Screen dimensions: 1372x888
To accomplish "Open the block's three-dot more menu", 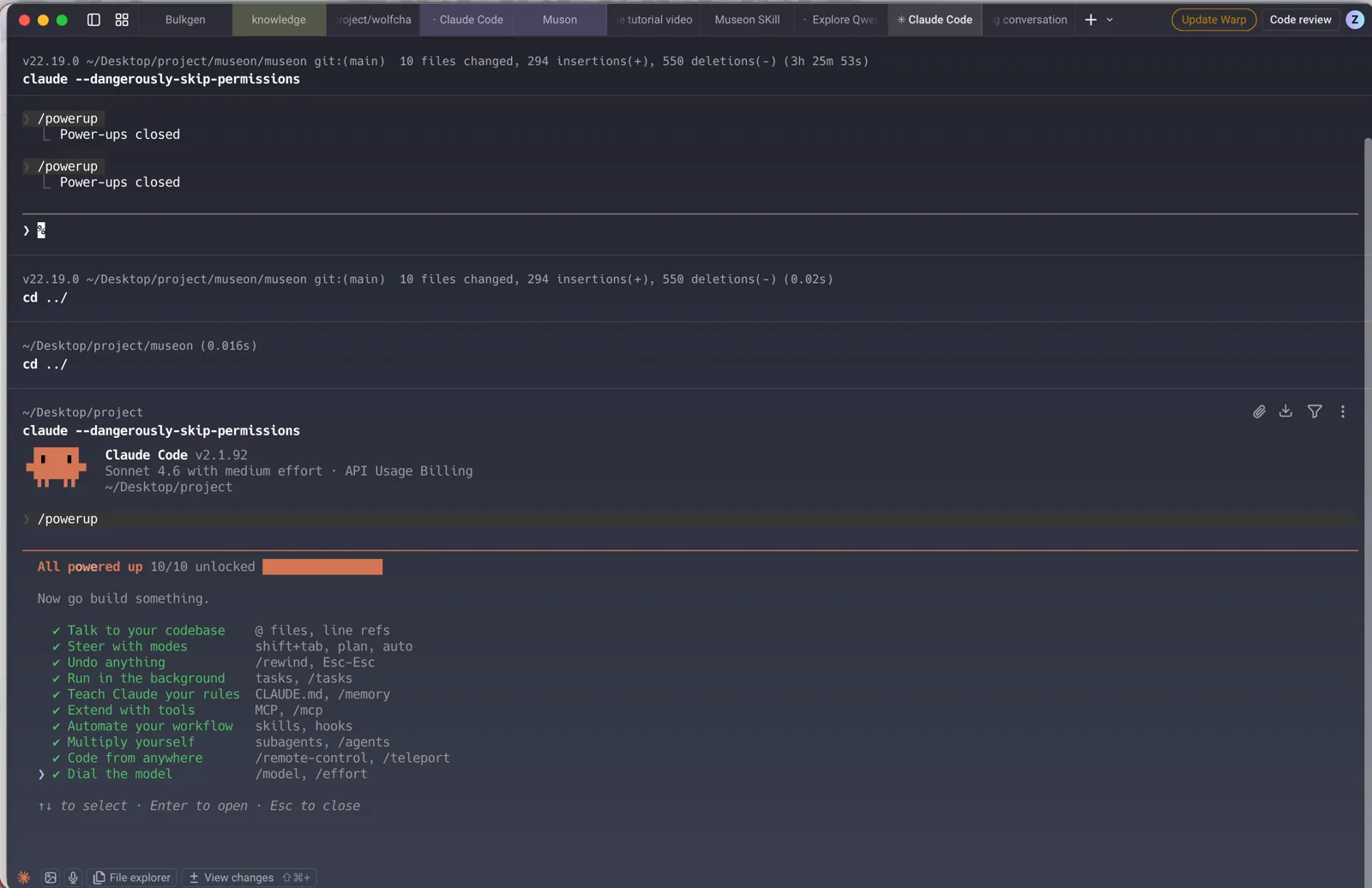I will click(x=1343, y=411).
